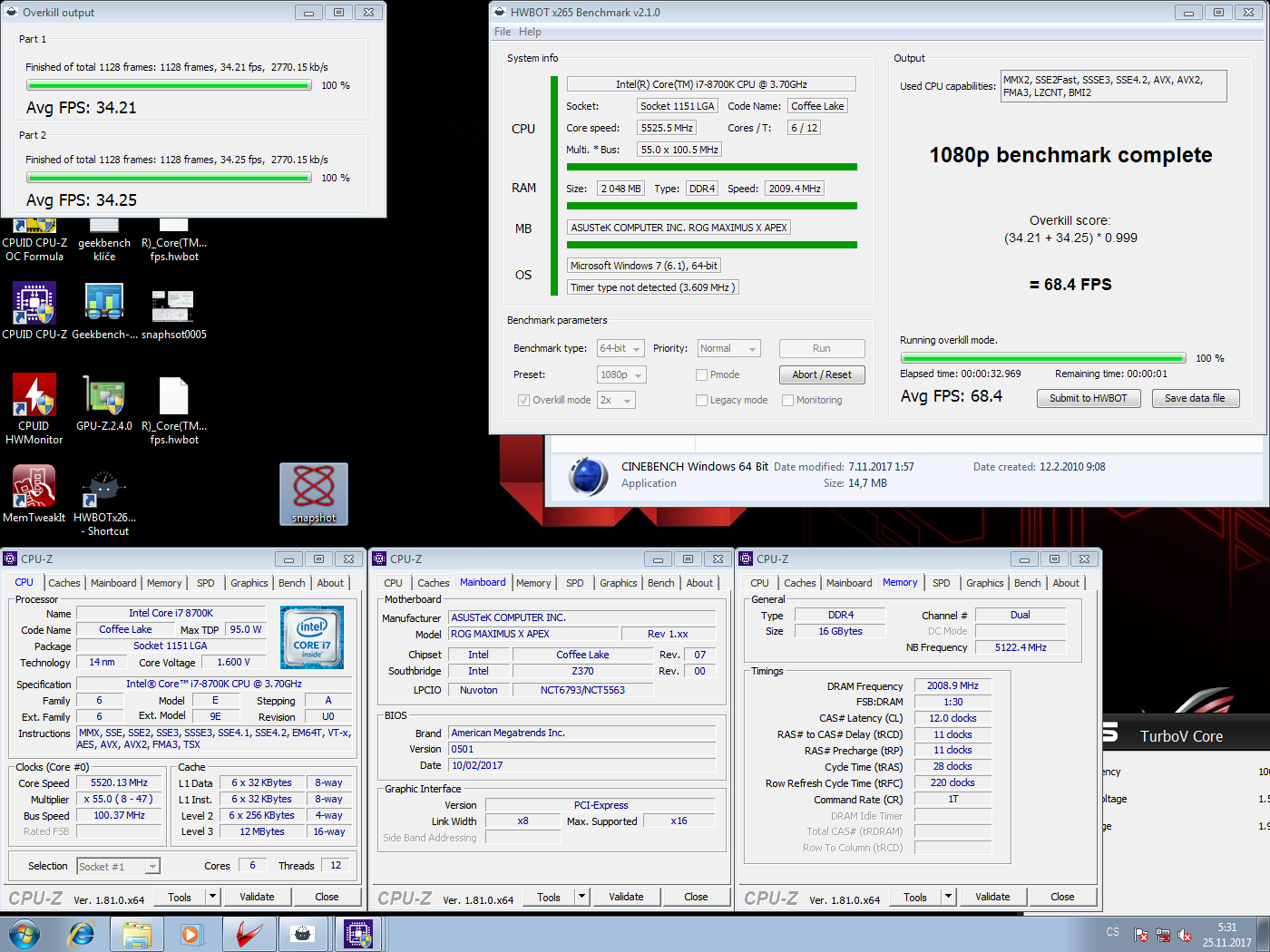Click Close in the Mainboard CPU-Z window
Screen dimensions: 1270x952
[x=696, y=897]
